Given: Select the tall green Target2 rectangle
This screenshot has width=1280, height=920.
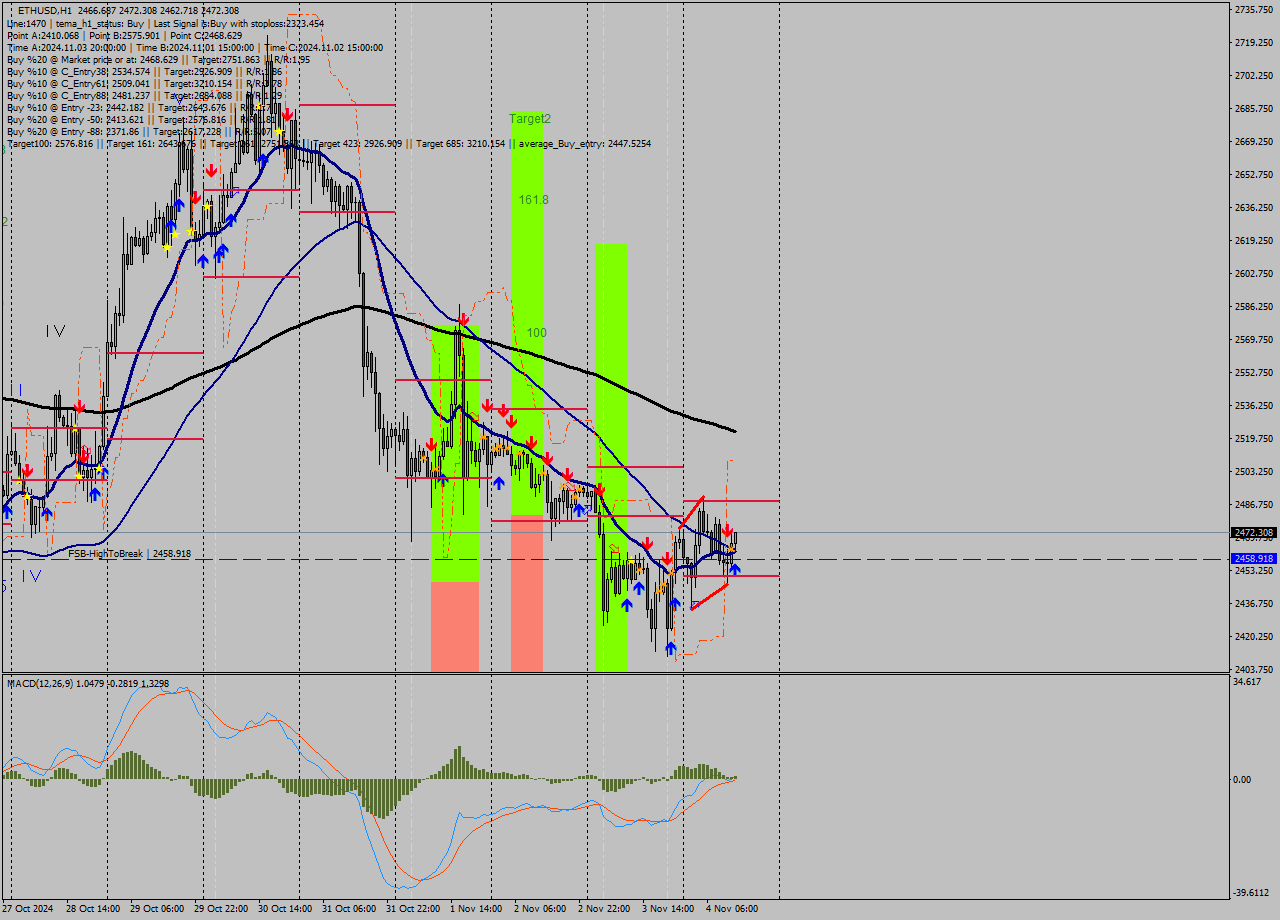Looking at the screenshot, I should click(x=527, y=313).
